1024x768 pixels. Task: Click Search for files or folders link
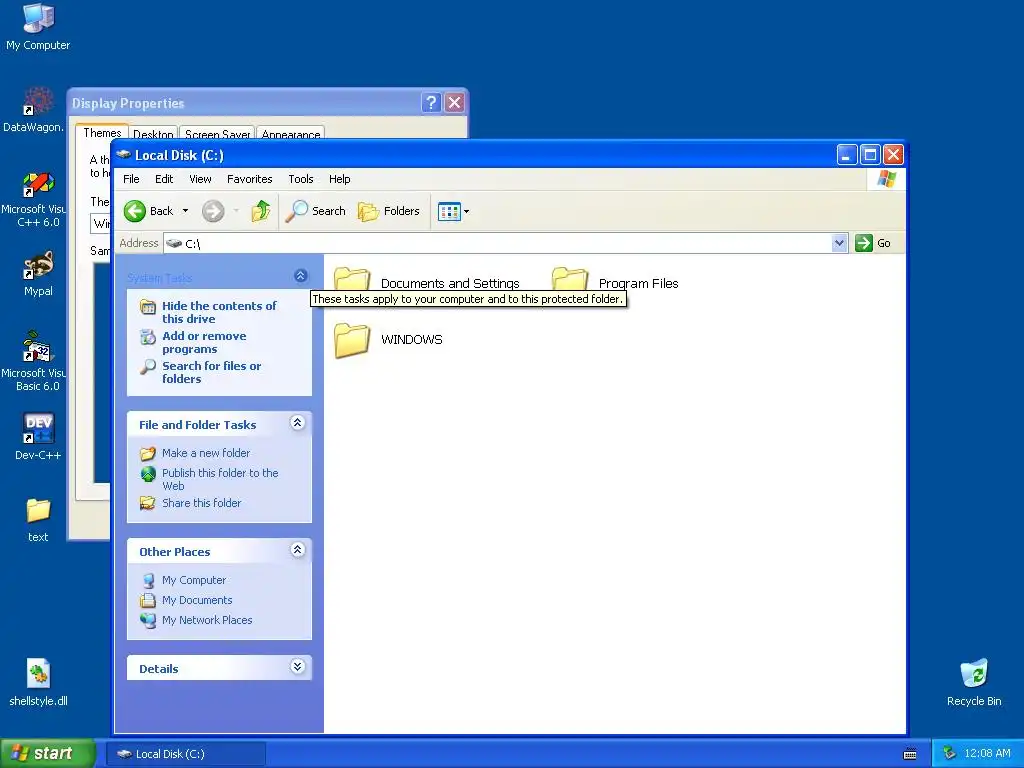point(211,372)
